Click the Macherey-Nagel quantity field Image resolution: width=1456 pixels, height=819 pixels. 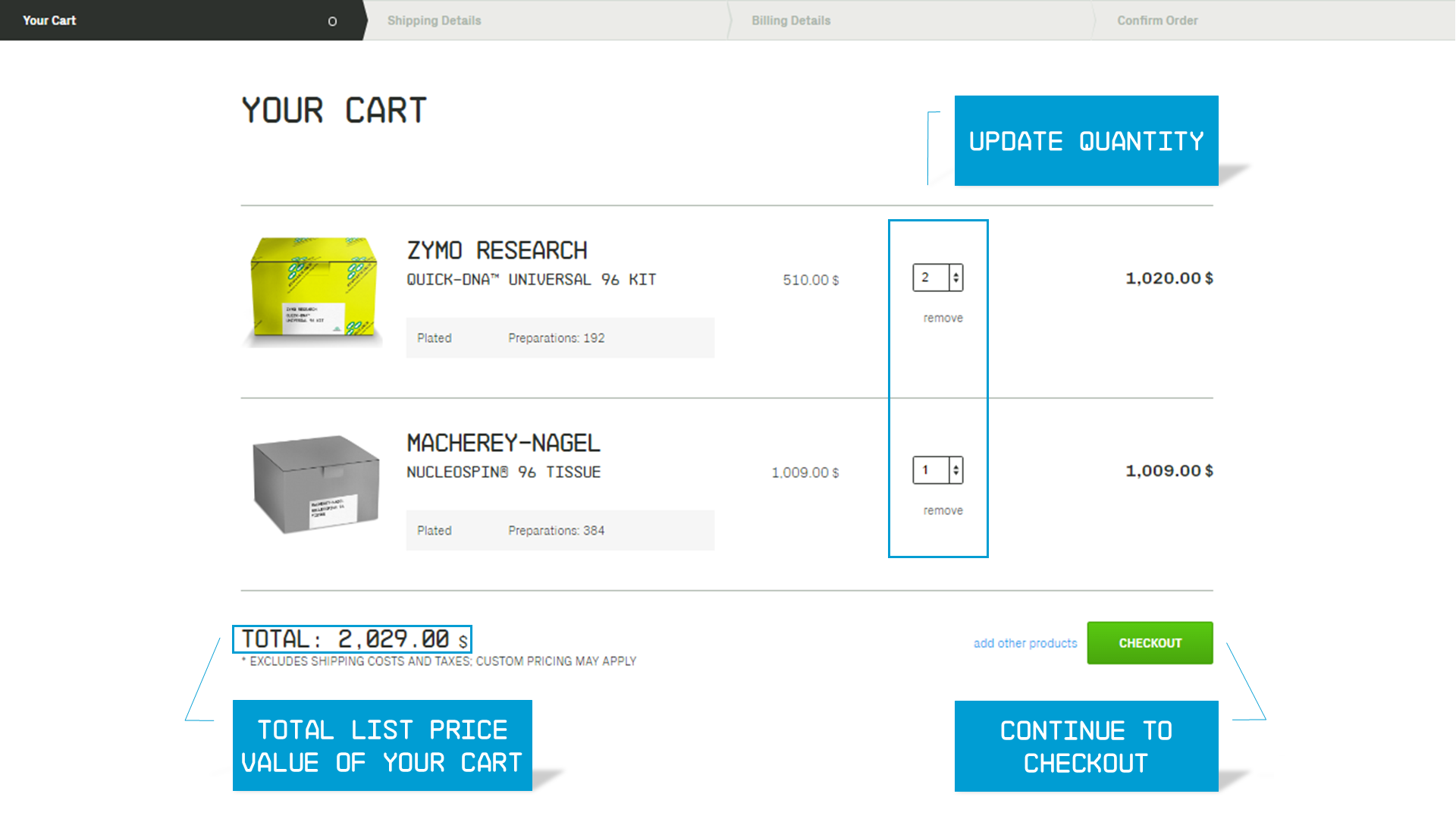931,470
